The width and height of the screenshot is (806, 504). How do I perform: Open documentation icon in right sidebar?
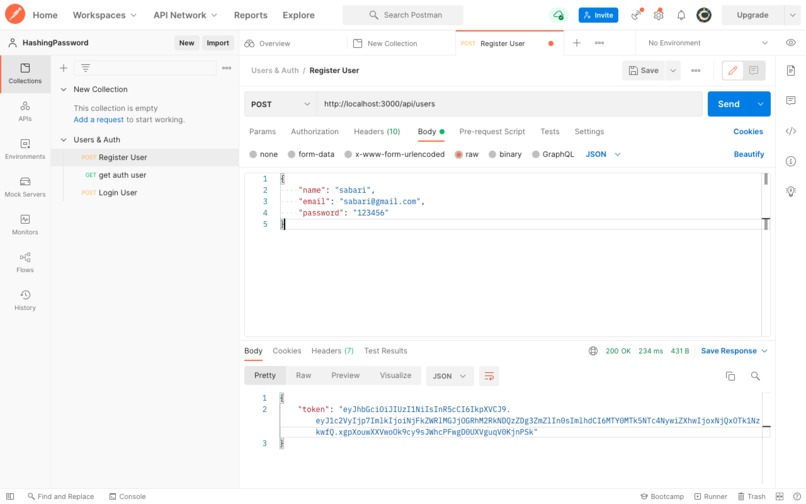[x=791, y=70]
